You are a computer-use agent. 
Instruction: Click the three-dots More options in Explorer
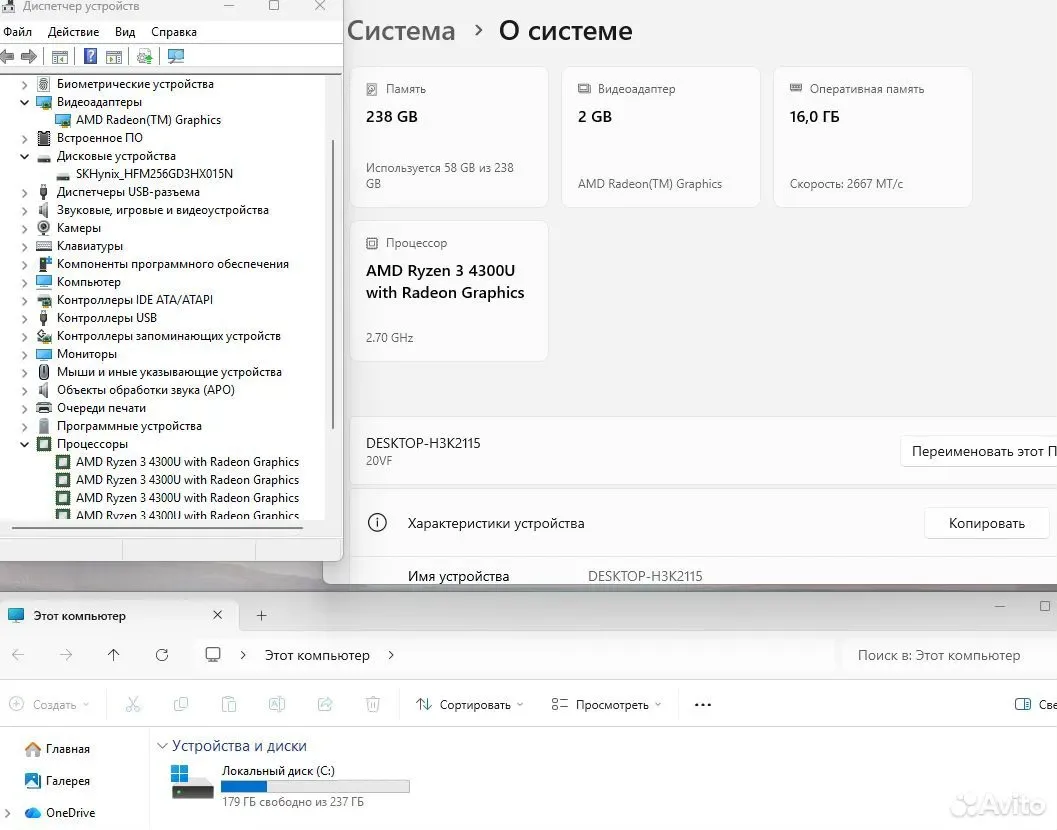point(702,705)
